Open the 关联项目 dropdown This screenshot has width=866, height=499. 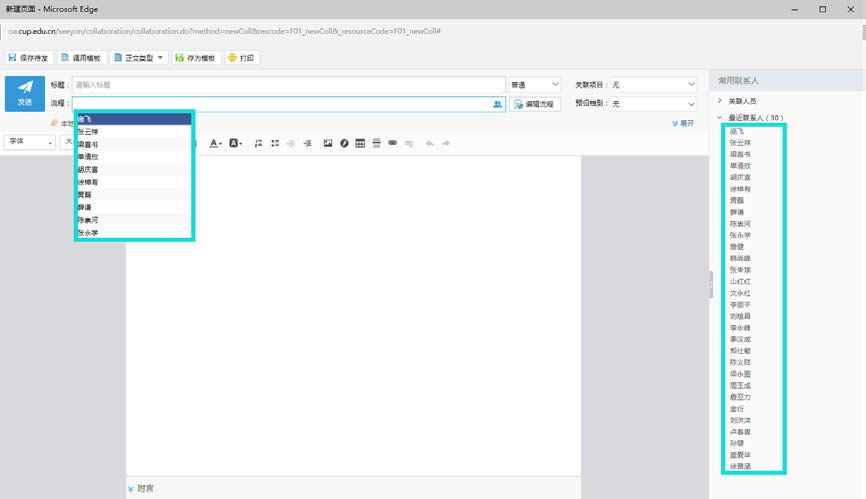click(652, 85)
